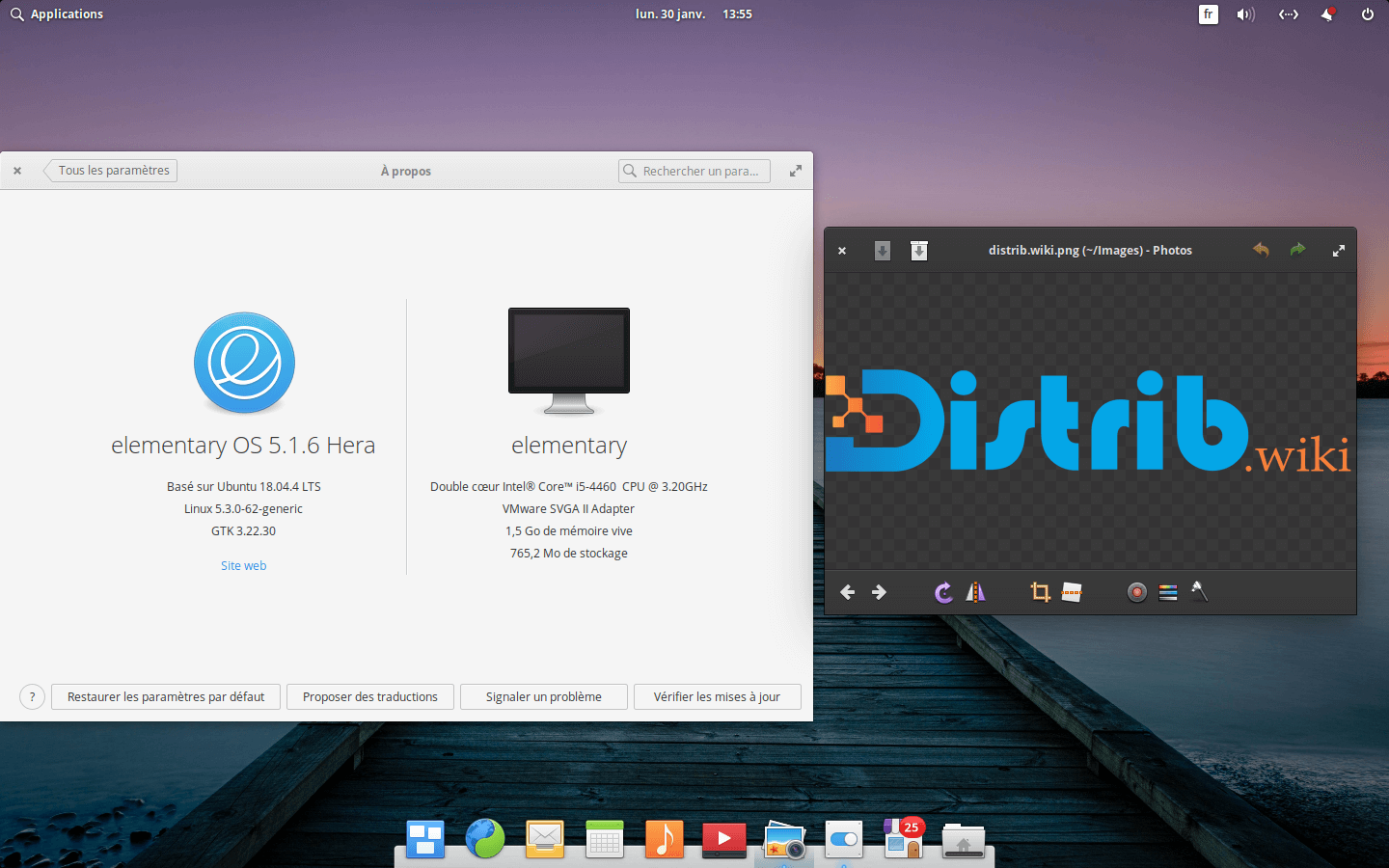The height and width of the screenshot is (868, 1389).
Task: Click Vérifier les mises à jour
Action: (x=718, y=696)
